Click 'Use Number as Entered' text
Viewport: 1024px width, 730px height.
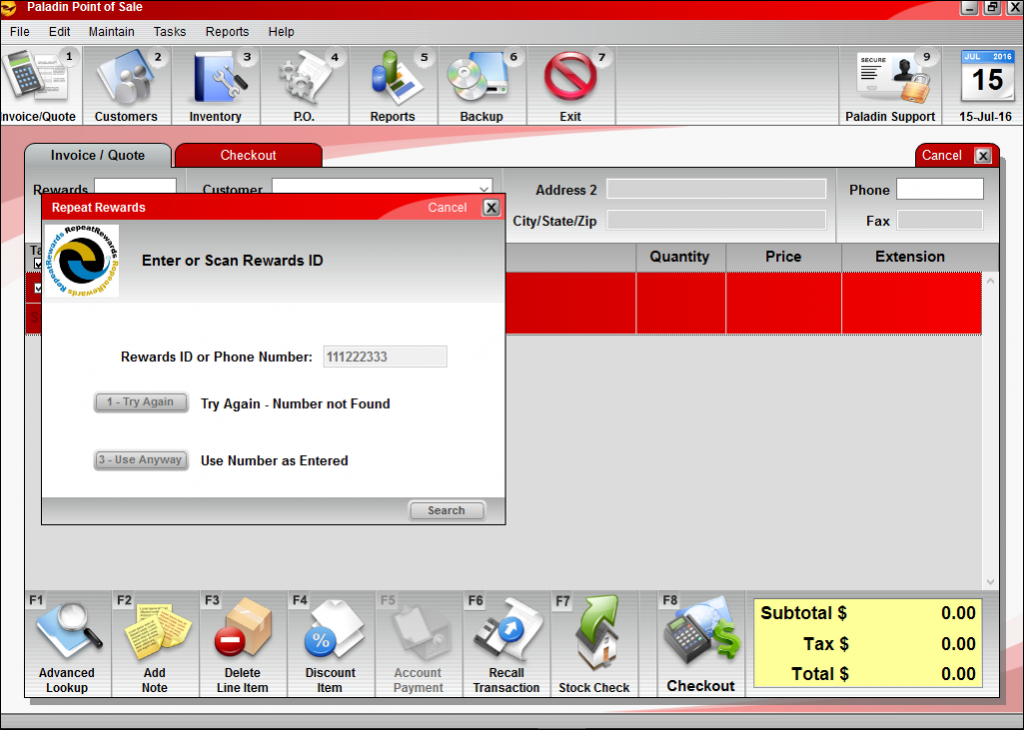[x=274, y=460]
